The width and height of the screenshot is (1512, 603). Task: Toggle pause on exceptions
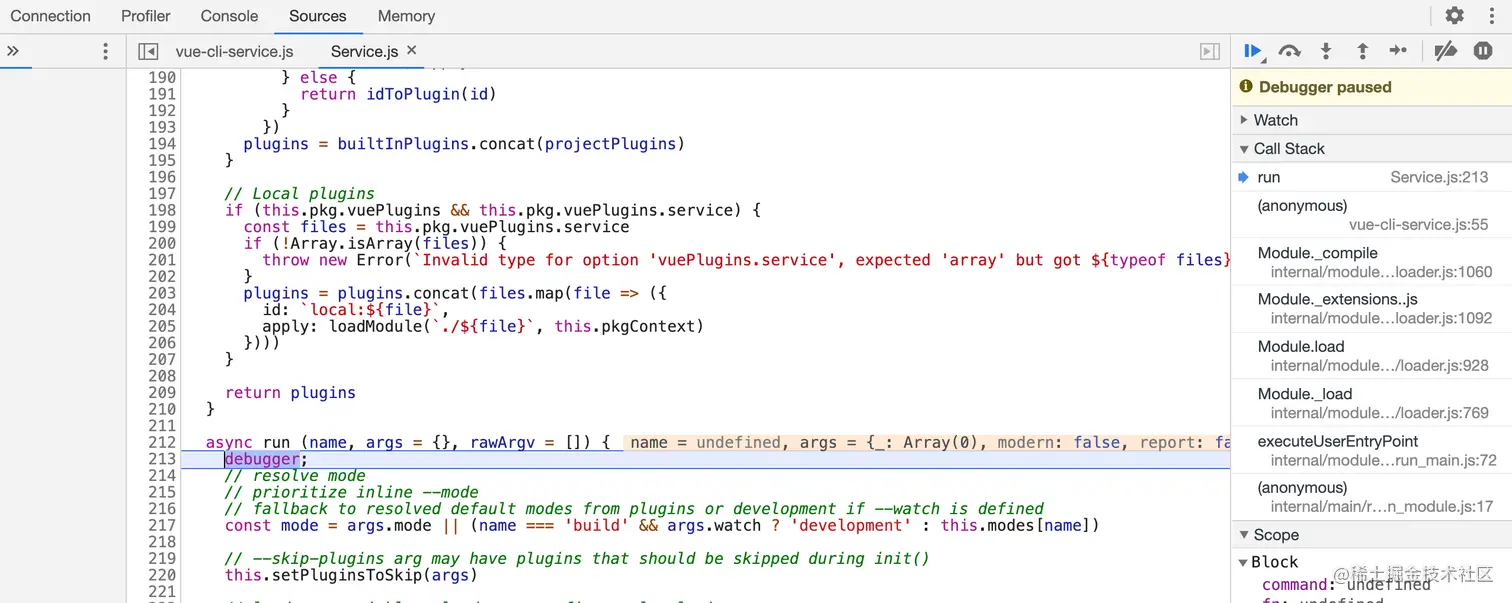(1483, 51)
